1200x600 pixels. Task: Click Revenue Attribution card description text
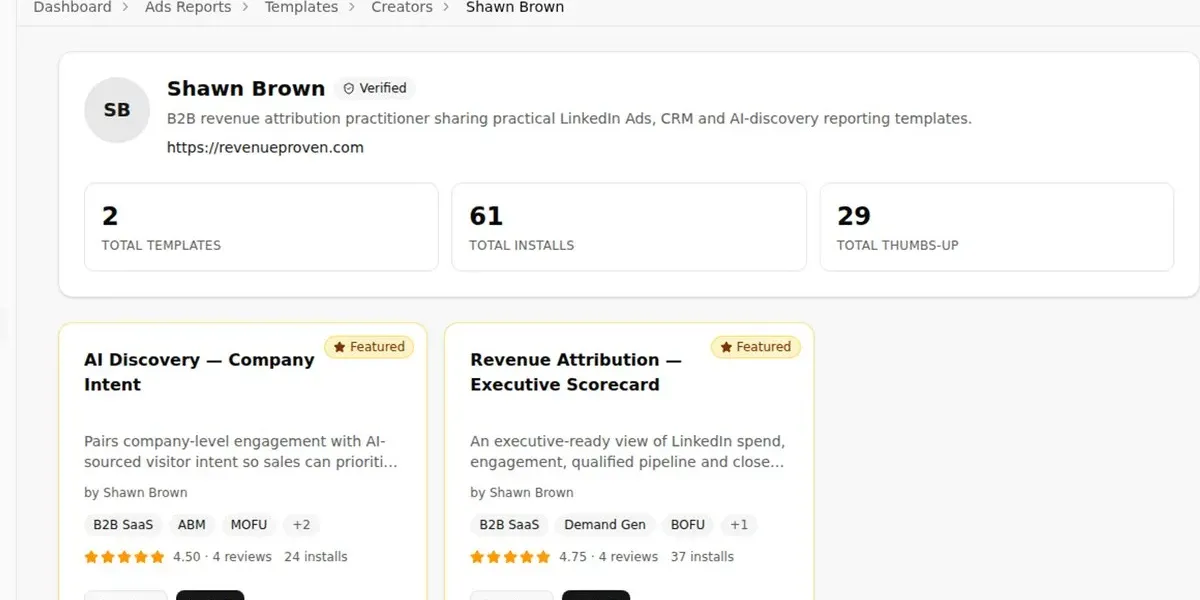tap(627, 452)
